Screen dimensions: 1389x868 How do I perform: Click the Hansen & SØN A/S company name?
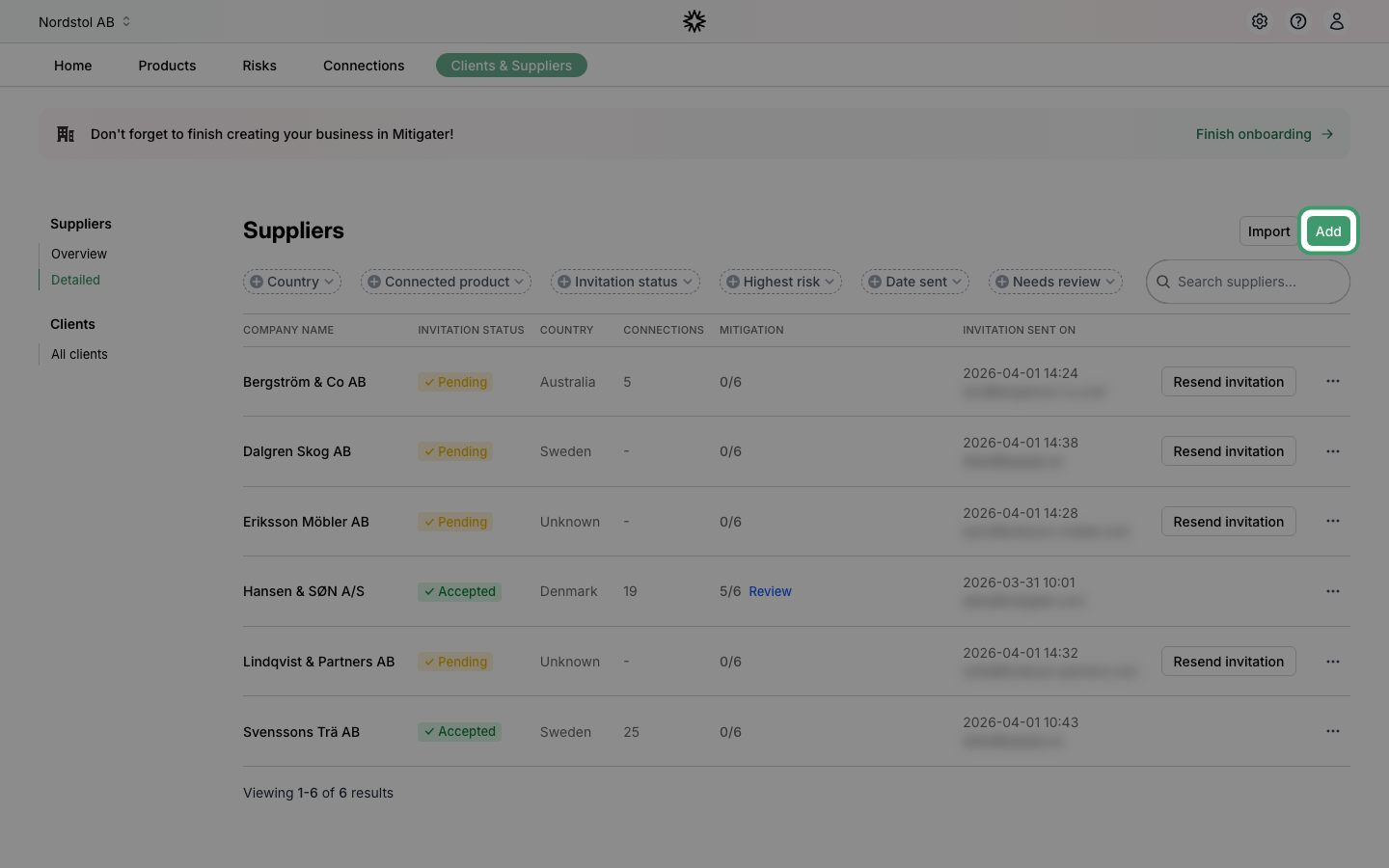(x=304, y=591)
